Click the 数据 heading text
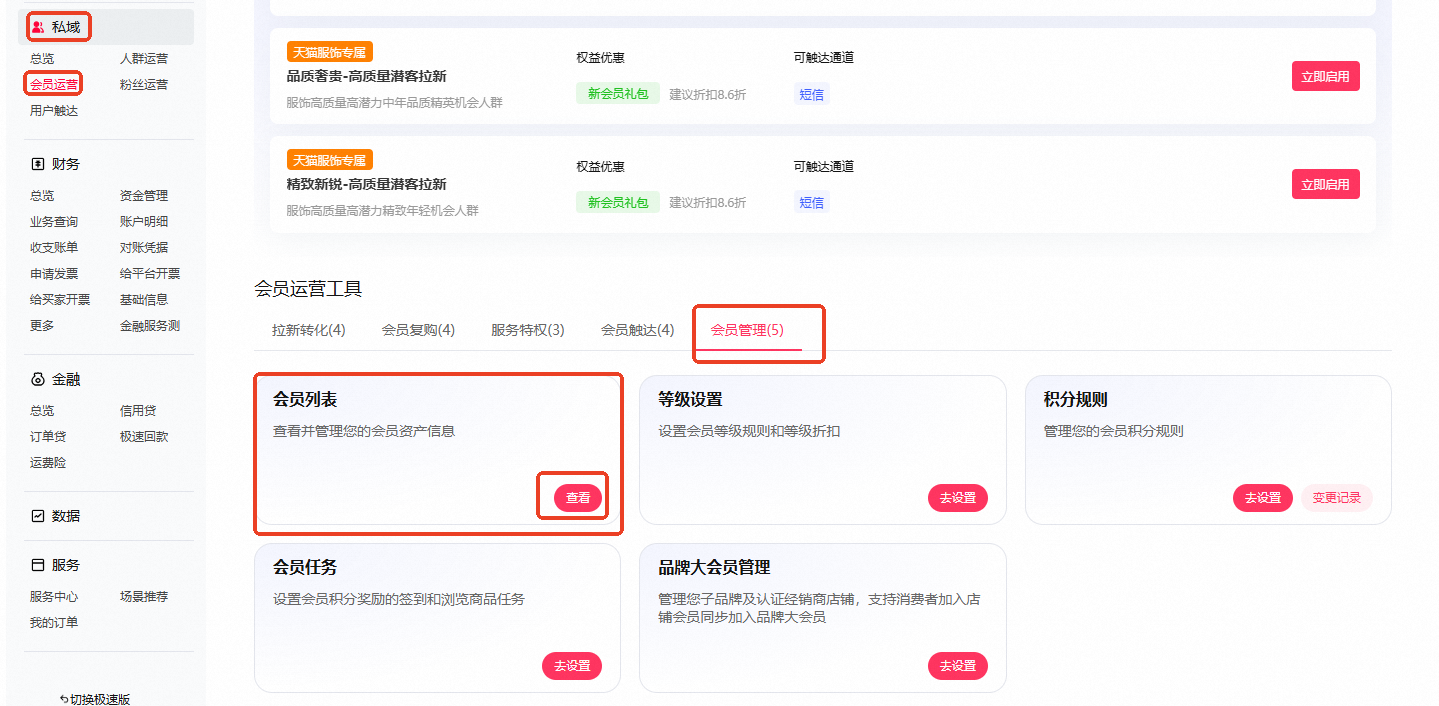This screenshot has height=706, width=1439. point(66,516)
